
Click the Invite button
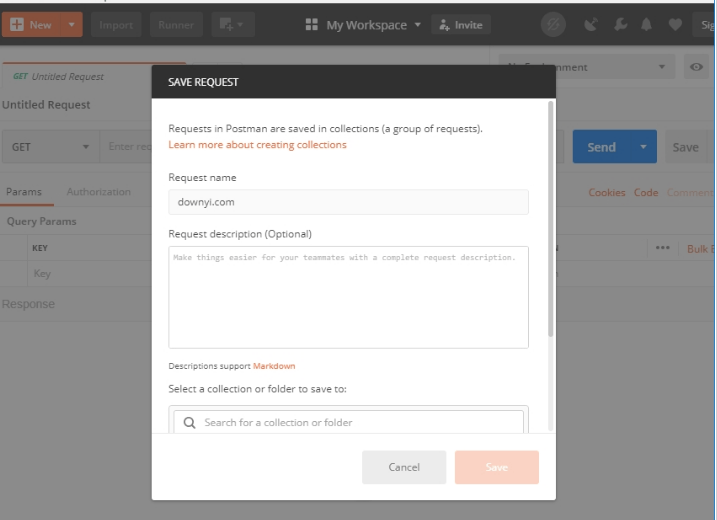point(460,25)
